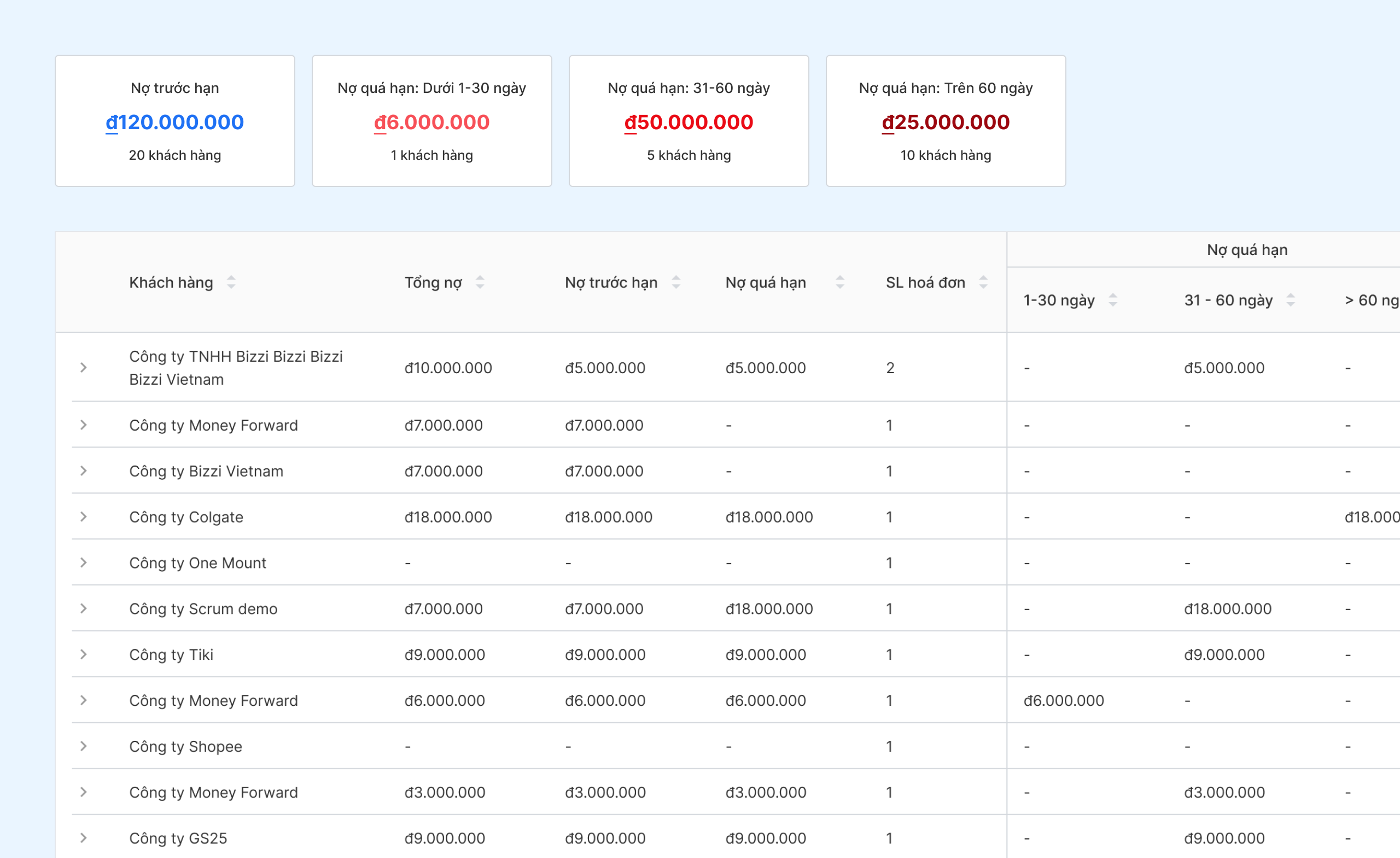Click the 5 khách hàng label
Viewport: 1400px width, 858px height.
click(689, 155)
